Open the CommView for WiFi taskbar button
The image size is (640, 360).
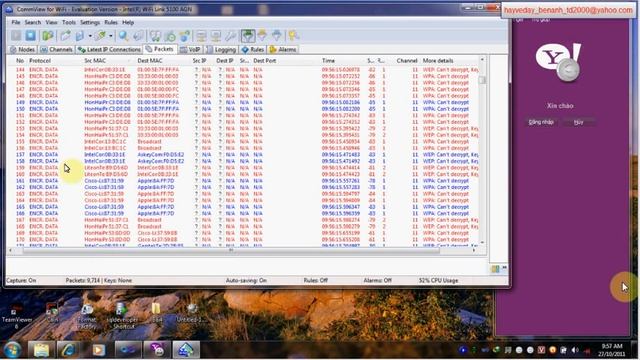[x=186, y=350]
